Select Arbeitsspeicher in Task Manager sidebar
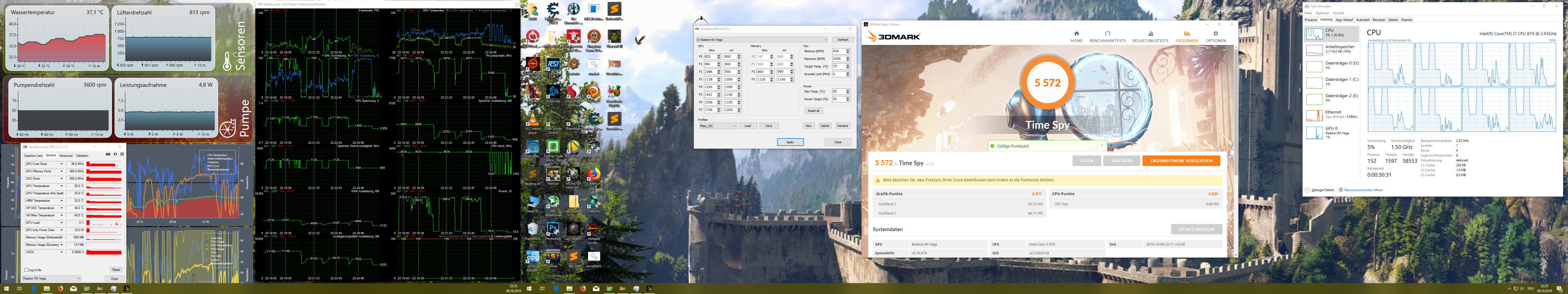The image size is (1568, 294). tap(1333, 49)
